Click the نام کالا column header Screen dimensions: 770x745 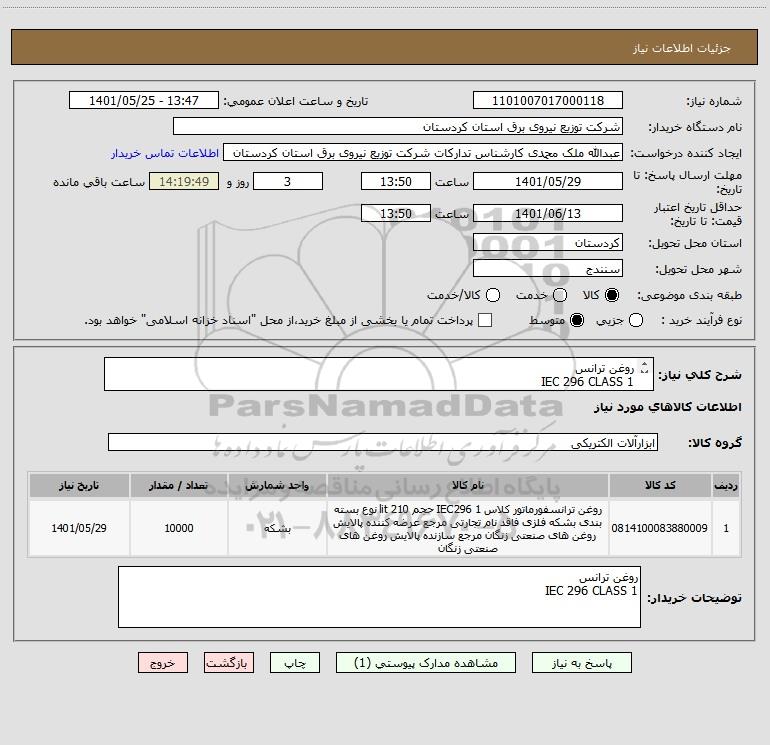tap(468, 485)
